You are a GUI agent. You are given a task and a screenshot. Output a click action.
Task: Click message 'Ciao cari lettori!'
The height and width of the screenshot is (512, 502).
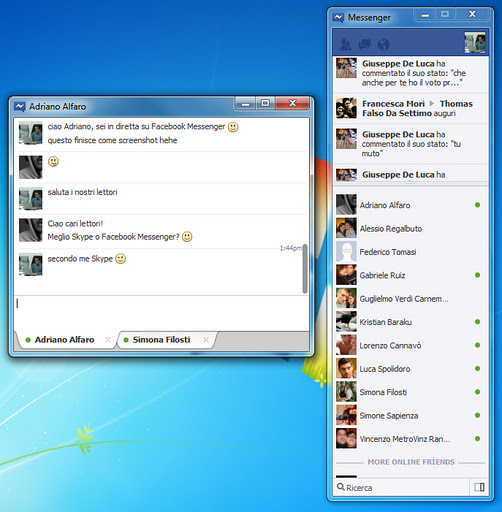click(x=75, y=224)
